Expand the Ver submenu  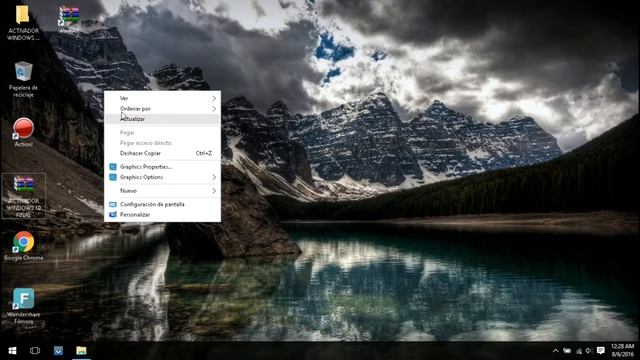(162, 98)
